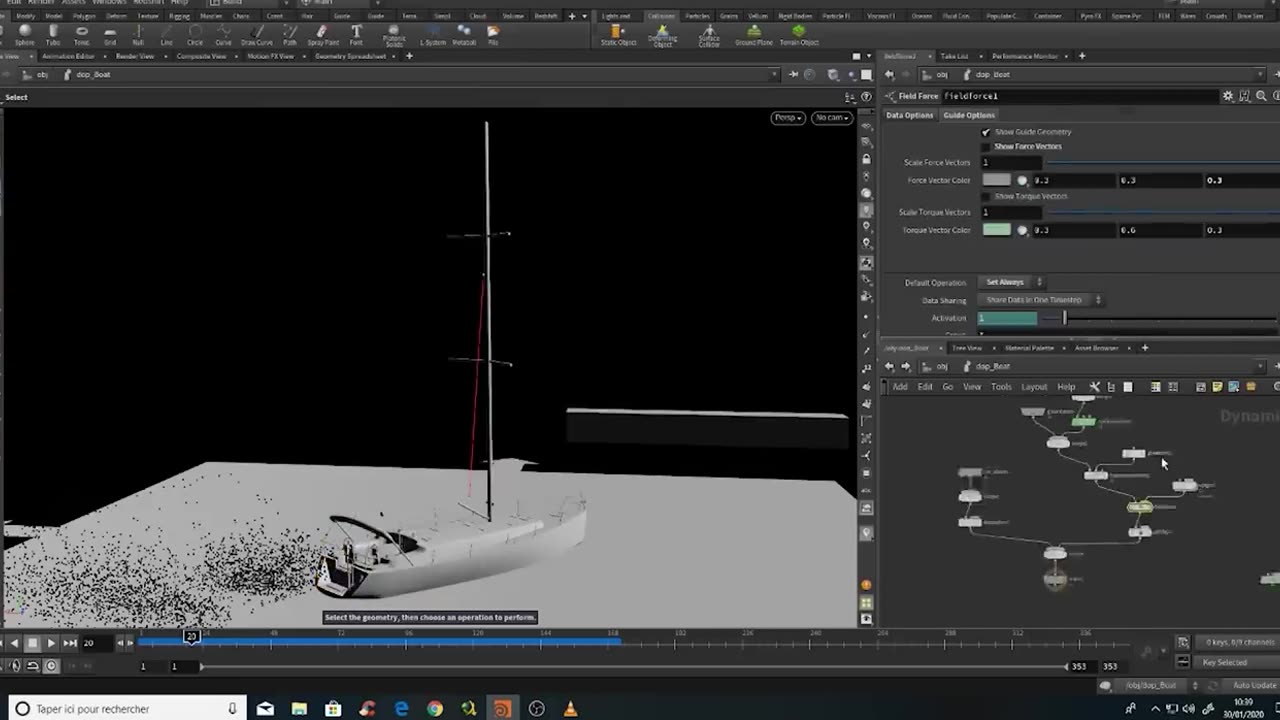Click the Play button on the playbar
1280x720 pixels.
point(51,643)
